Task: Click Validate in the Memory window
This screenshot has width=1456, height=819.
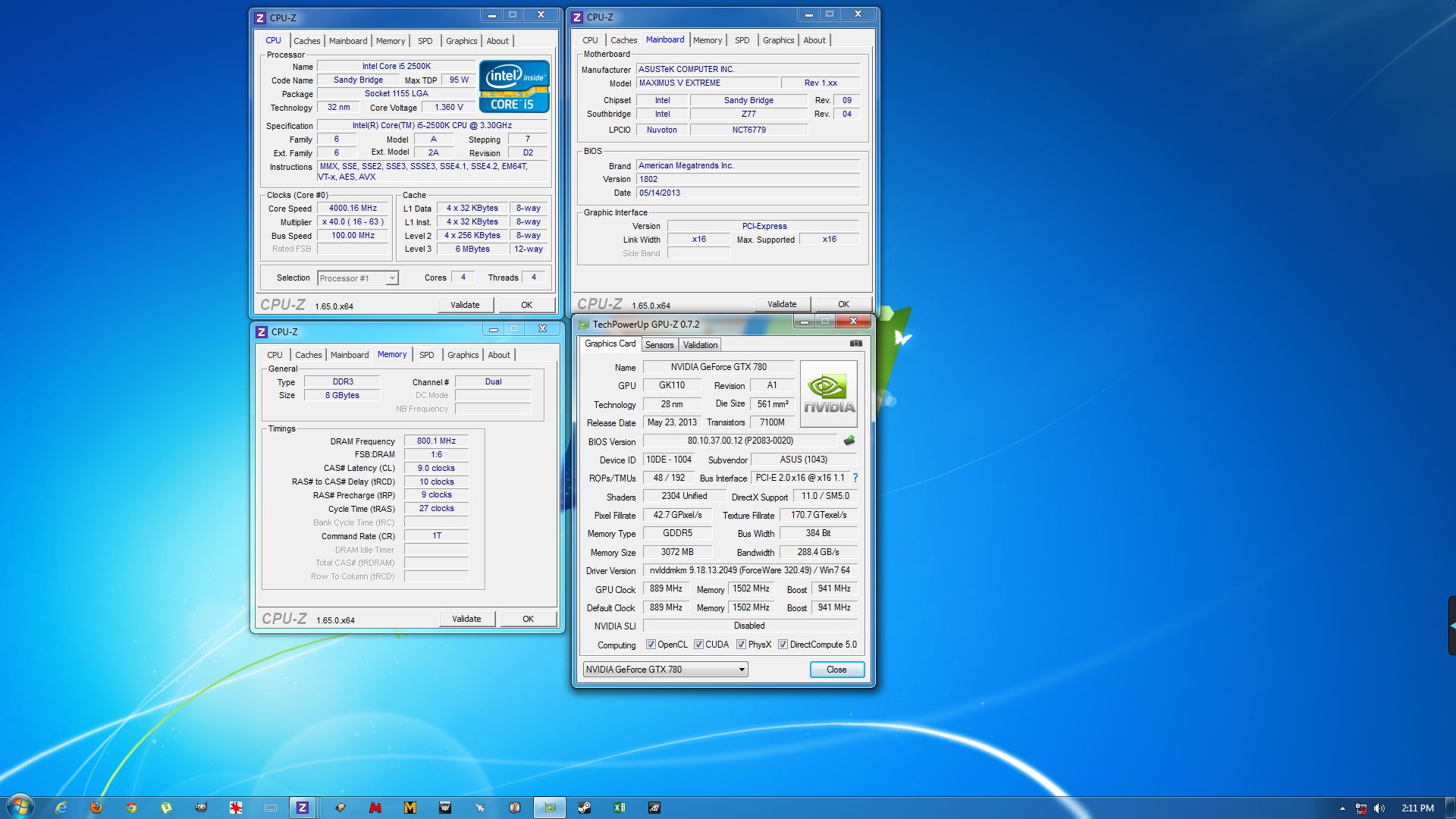Action: tap(466, 619)
